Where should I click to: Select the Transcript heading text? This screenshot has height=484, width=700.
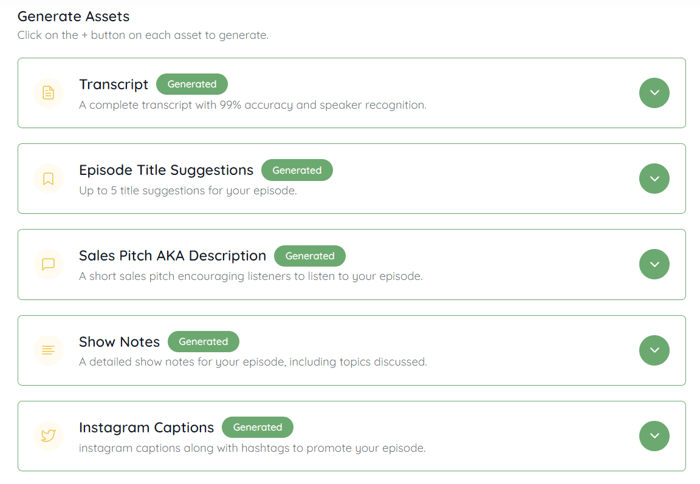click(113, 84)
